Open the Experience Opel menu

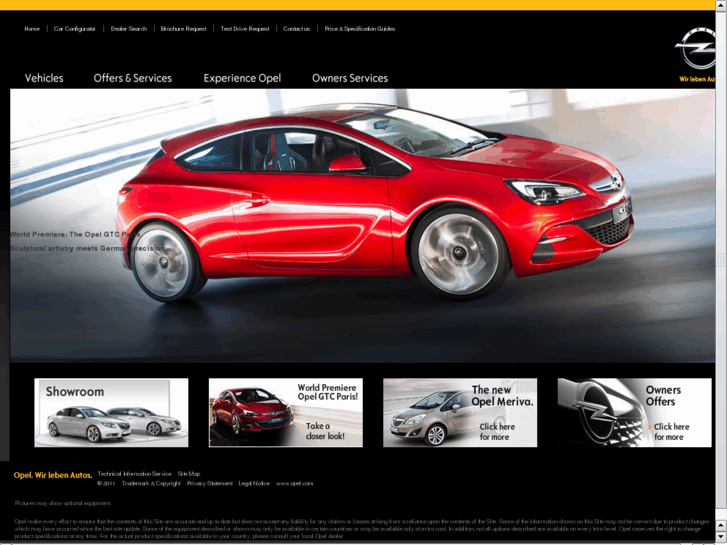[x=242, y=78]
